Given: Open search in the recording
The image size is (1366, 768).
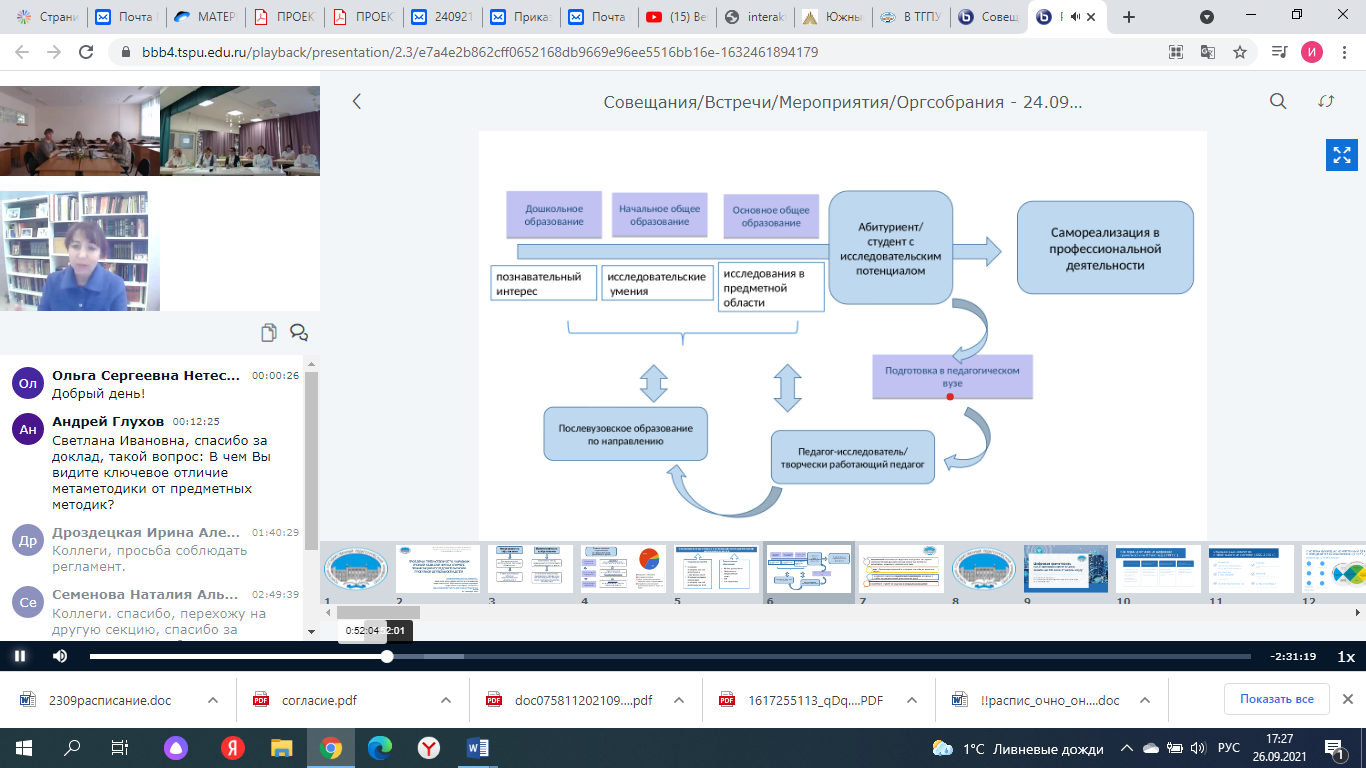Looking at the screenshot, I should pos(1278,101).
